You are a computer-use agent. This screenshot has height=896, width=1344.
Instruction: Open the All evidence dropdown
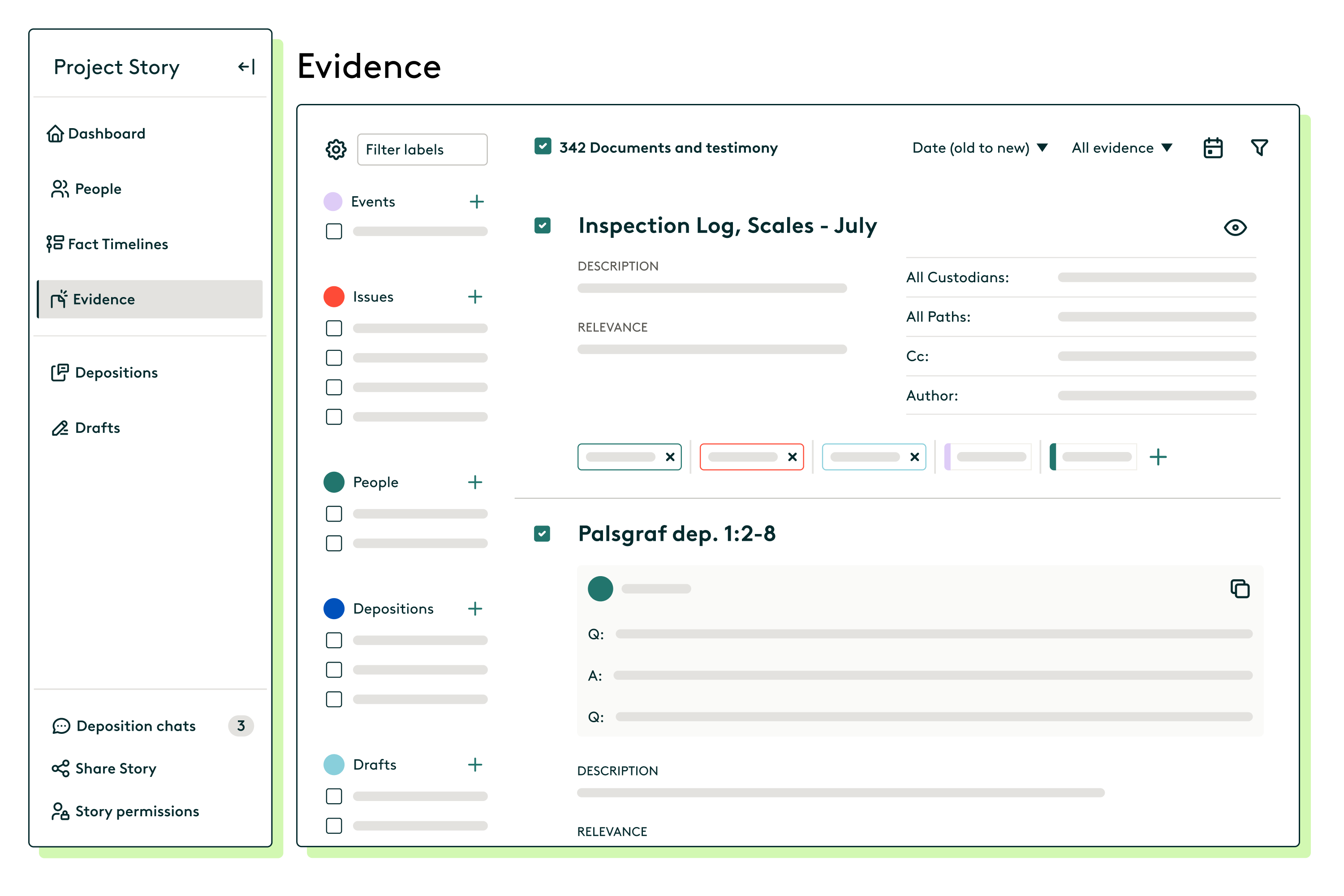pyautogui.click(x=1122, y=148)
